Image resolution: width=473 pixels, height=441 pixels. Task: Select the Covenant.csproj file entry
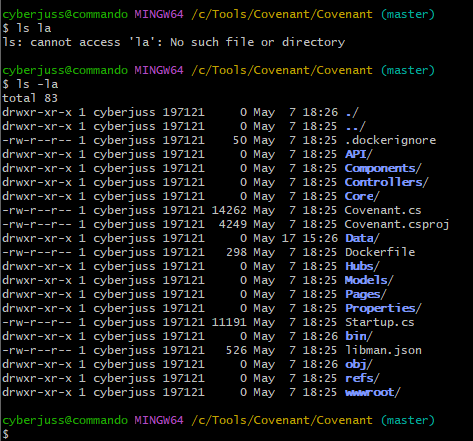(x=397, y=224)
